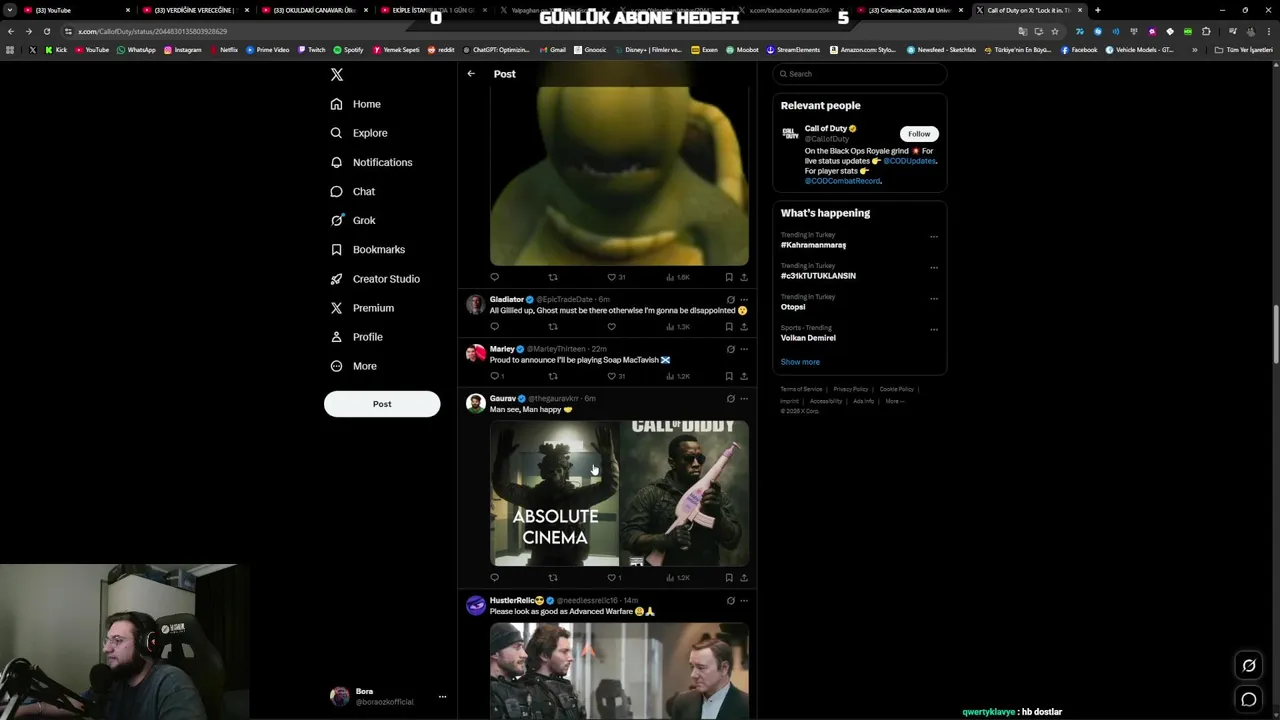1280x720 pixels.
Task: Bookmark Gaurav's post
Action: coord(729,578)
